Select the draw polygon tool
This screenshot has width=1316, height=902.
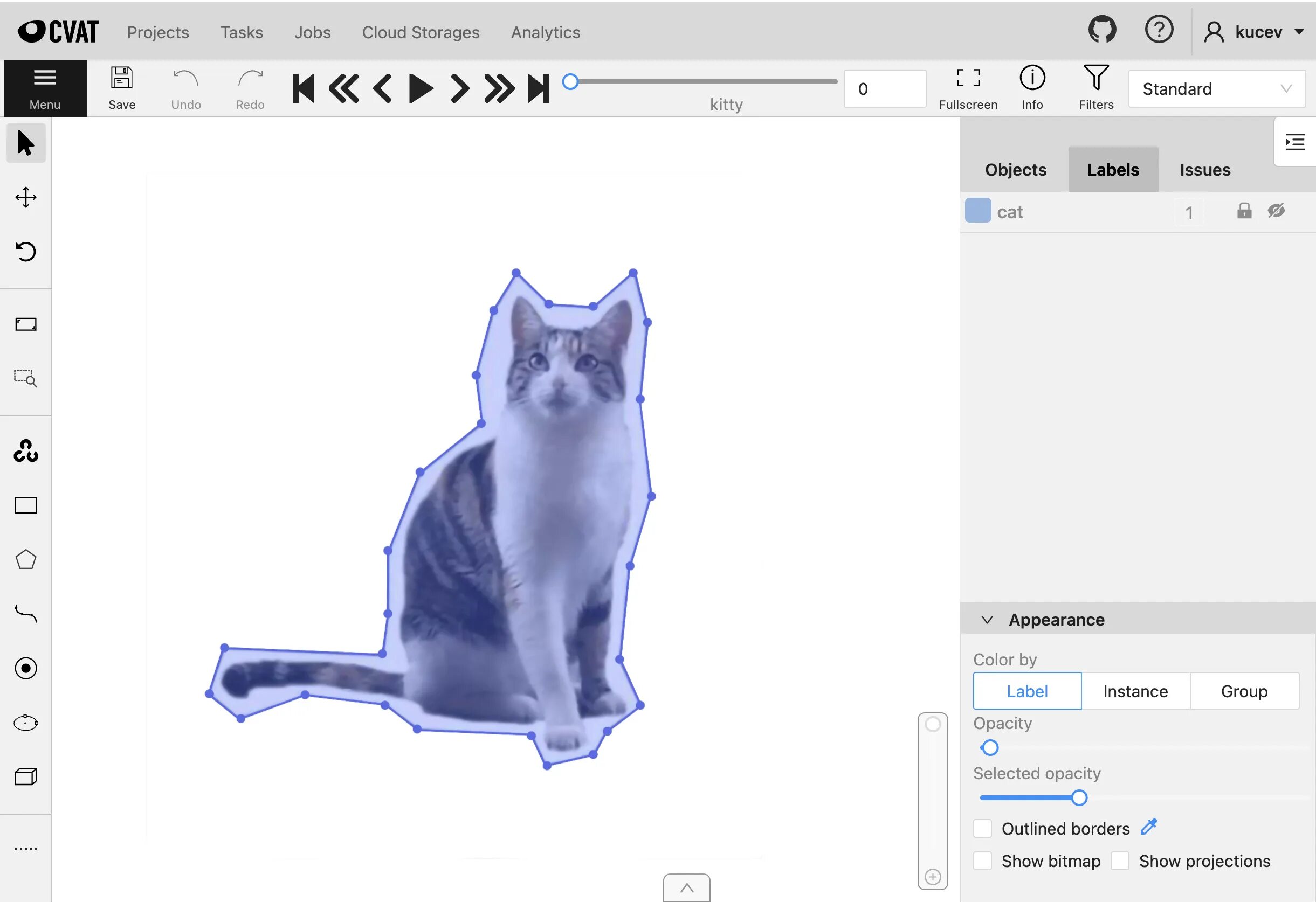point(25,559)
